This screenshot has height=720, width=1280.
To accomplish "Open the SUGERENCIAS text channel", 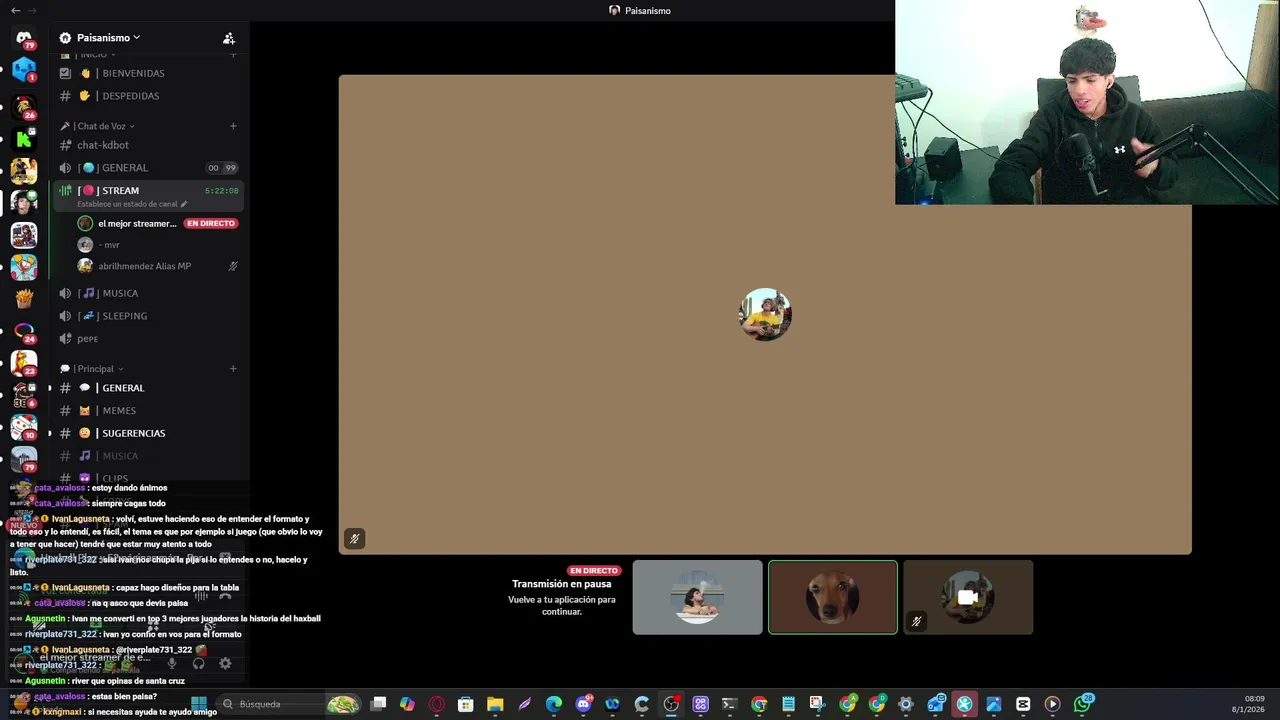I will click(147, 433).
